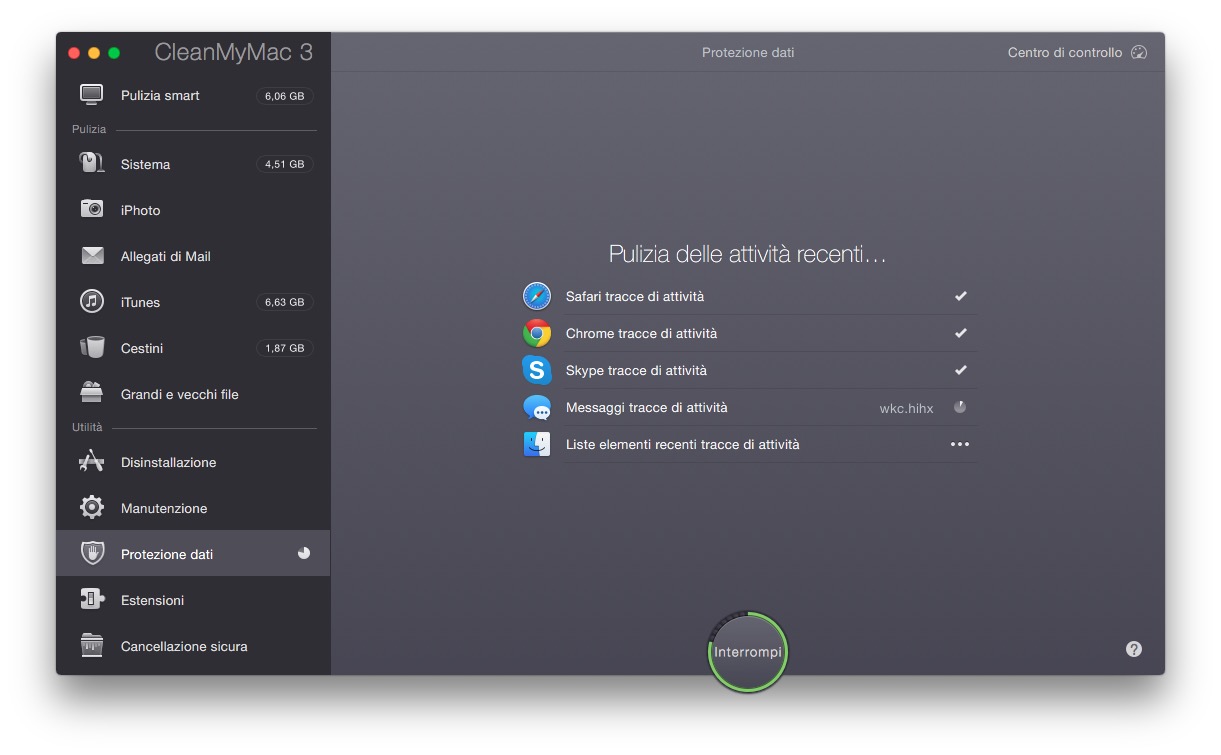Open the Sistema module label
The width and height of the screenshot is (1221, 755).
145,164
